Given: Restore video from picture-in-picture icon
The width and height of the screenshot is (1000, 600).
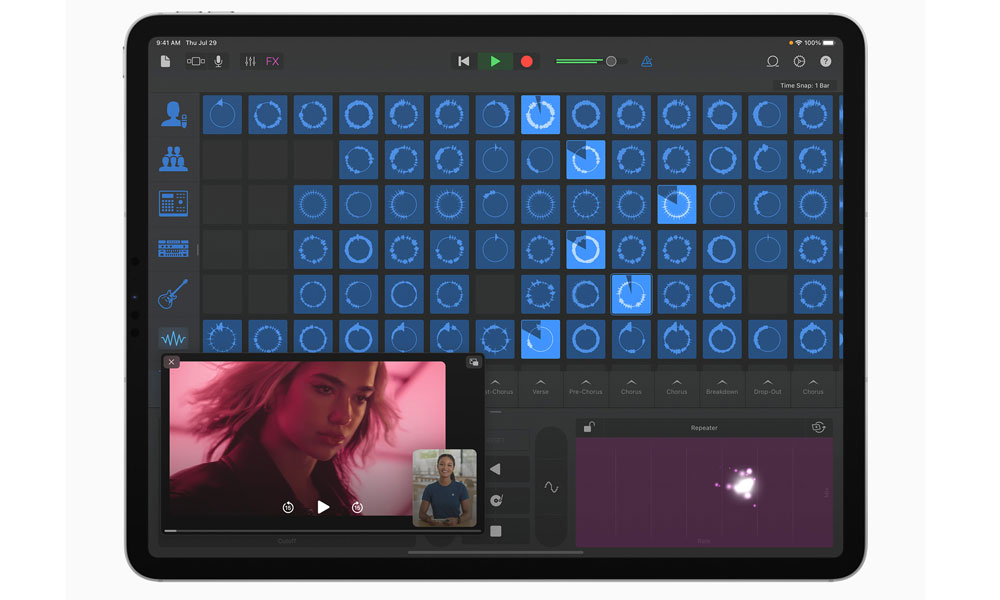Looking at the screenshot, I should tap(474, 362).
